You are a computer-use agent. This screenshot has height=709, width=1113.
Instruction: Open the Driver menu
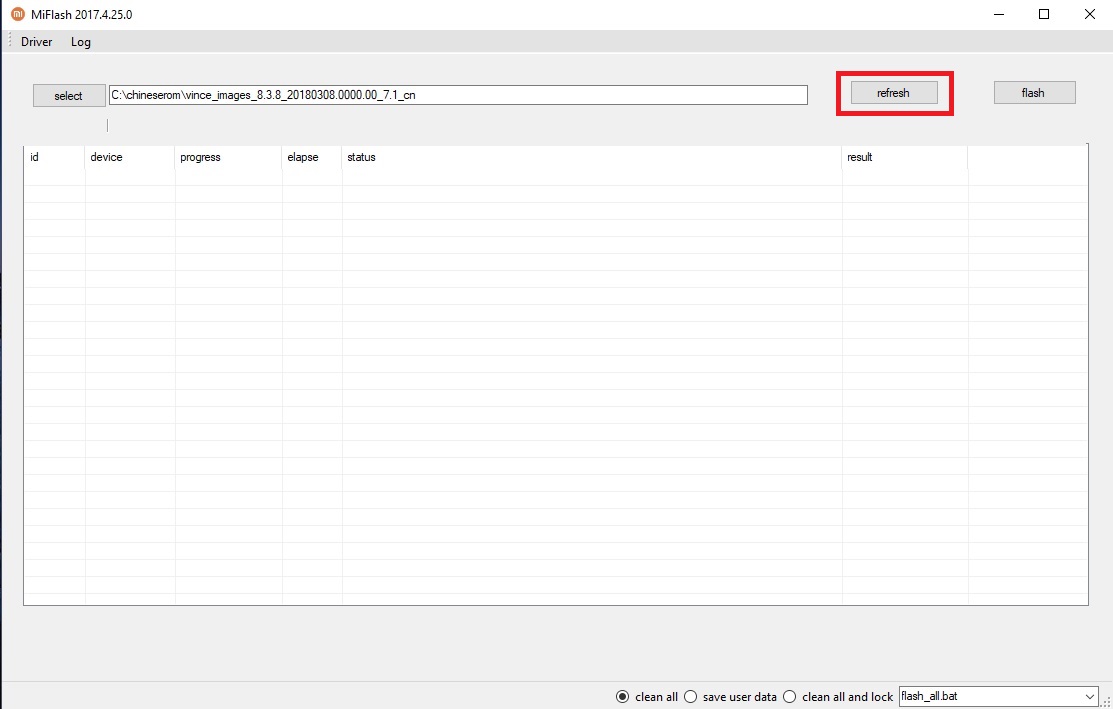click(x=37, y=42)
